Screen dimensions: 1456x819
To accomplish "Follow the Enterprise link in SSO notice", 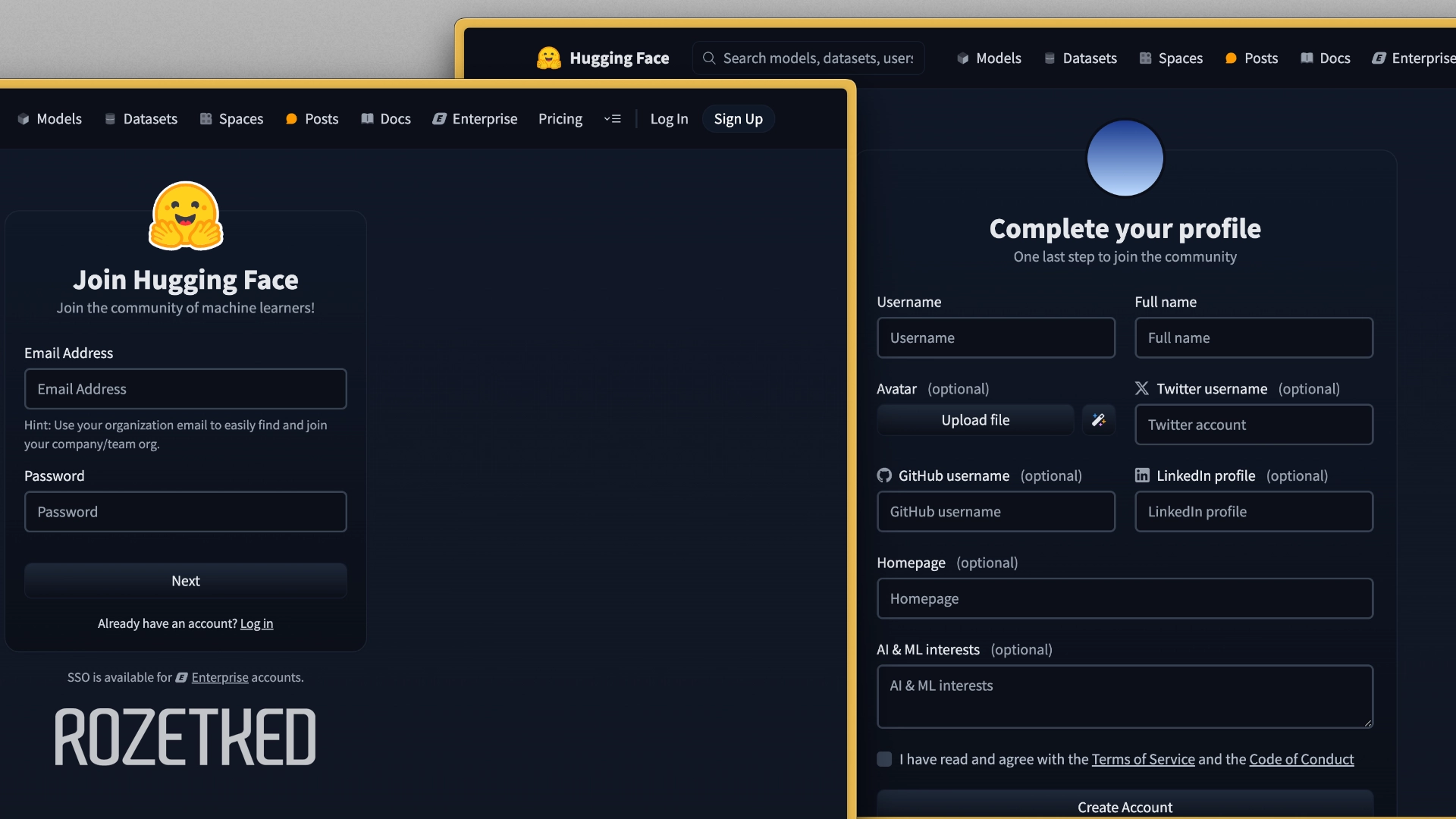I will tap(220, 677).
